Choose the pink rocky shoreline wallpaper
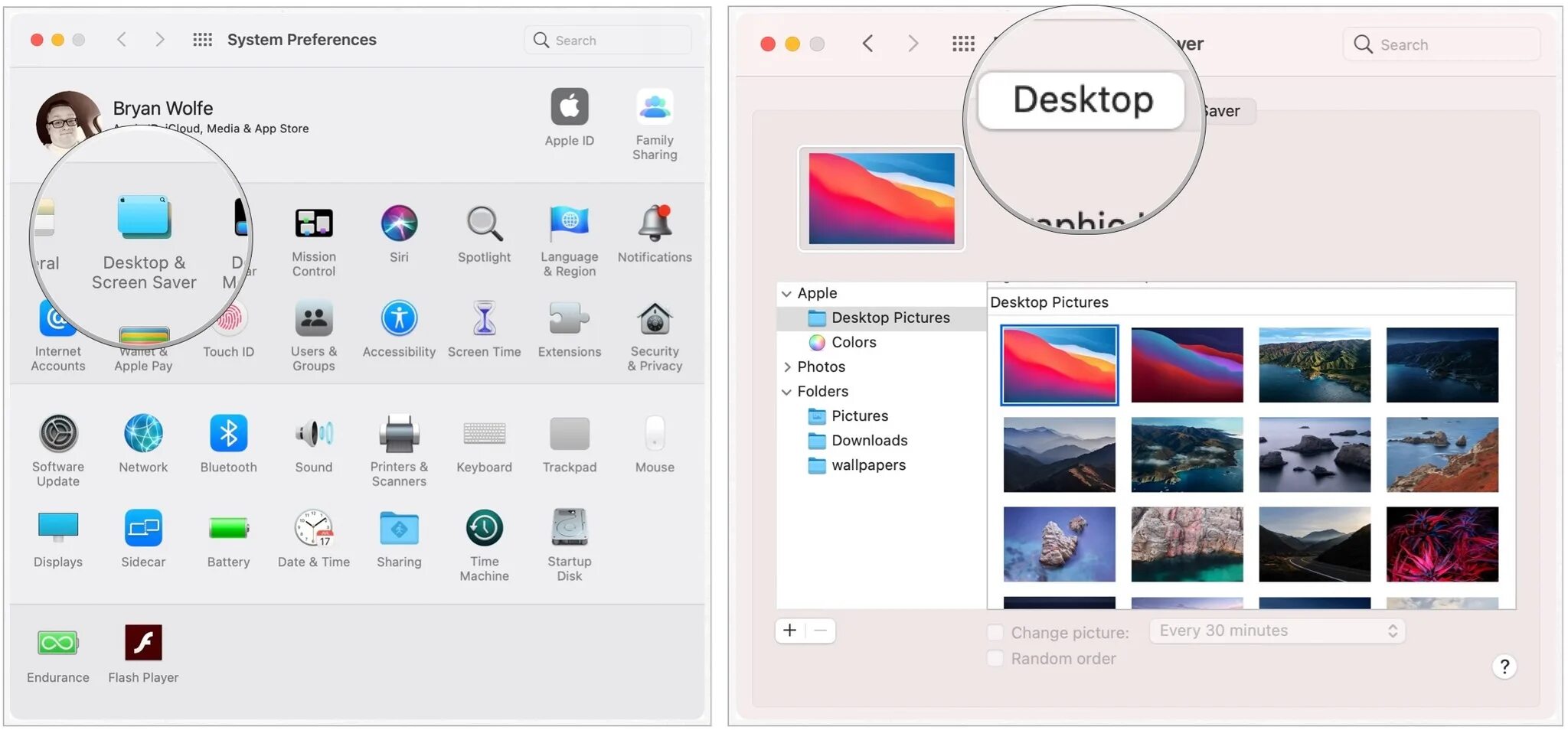Viewport: 1568px width, 730px height. point(1187,544)
